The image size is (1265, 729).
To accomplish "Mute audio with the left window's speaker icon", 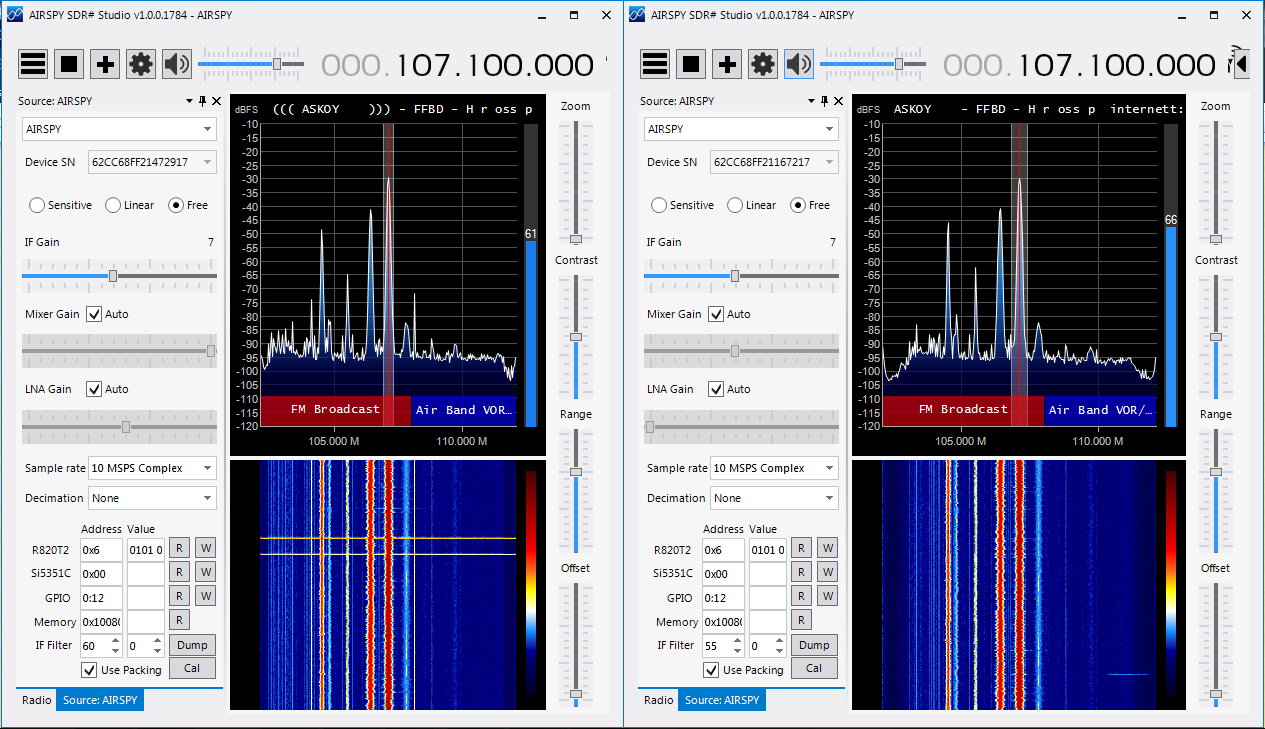I will (x=177, y=65).
